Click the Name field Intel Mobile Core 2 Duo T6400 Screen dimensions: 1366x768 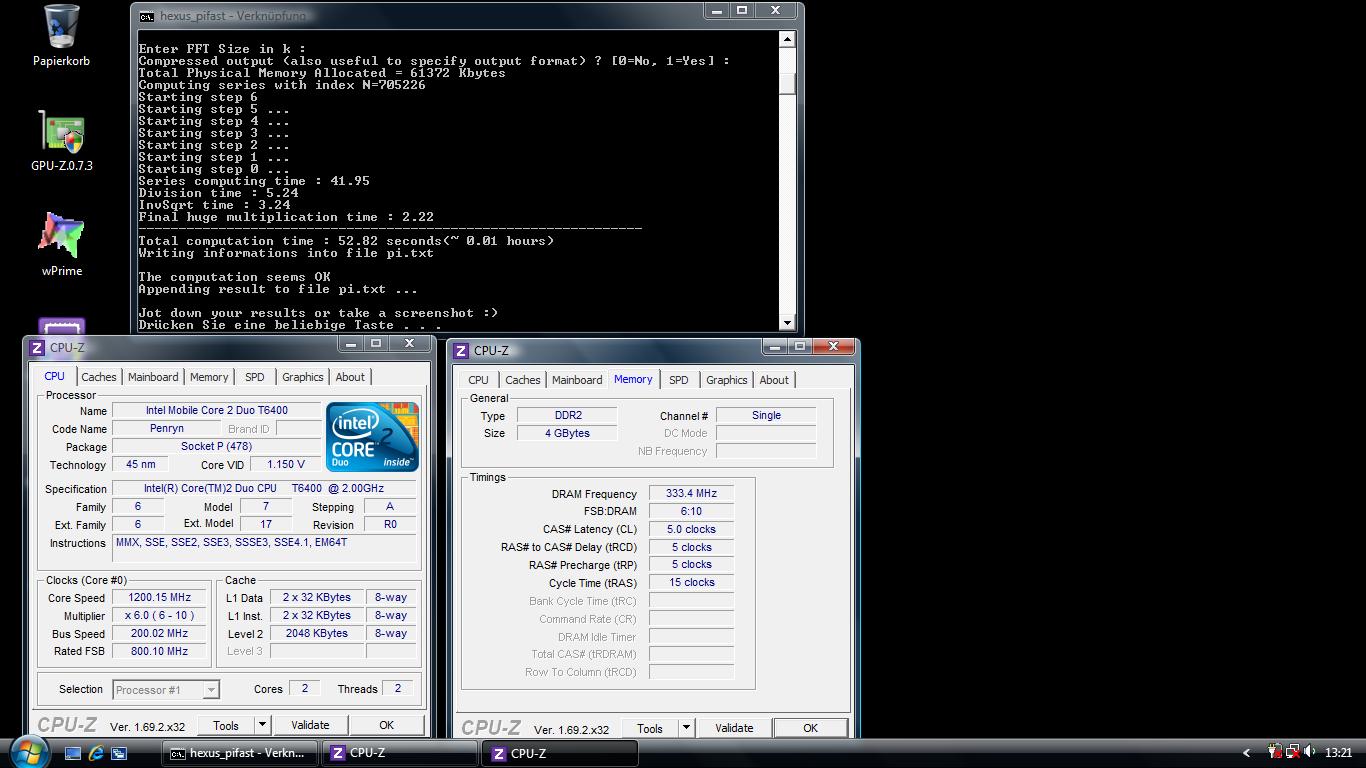coord(217,410)
